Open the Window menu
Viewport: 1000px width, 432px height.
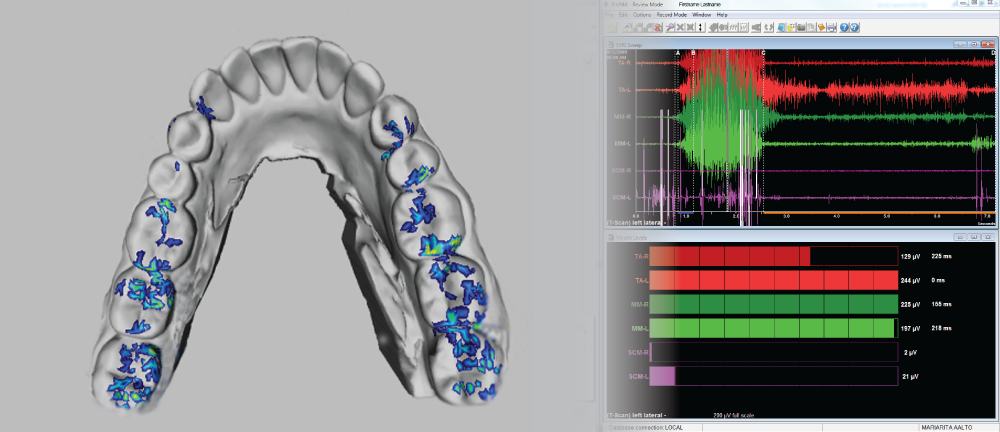(702, 15)
